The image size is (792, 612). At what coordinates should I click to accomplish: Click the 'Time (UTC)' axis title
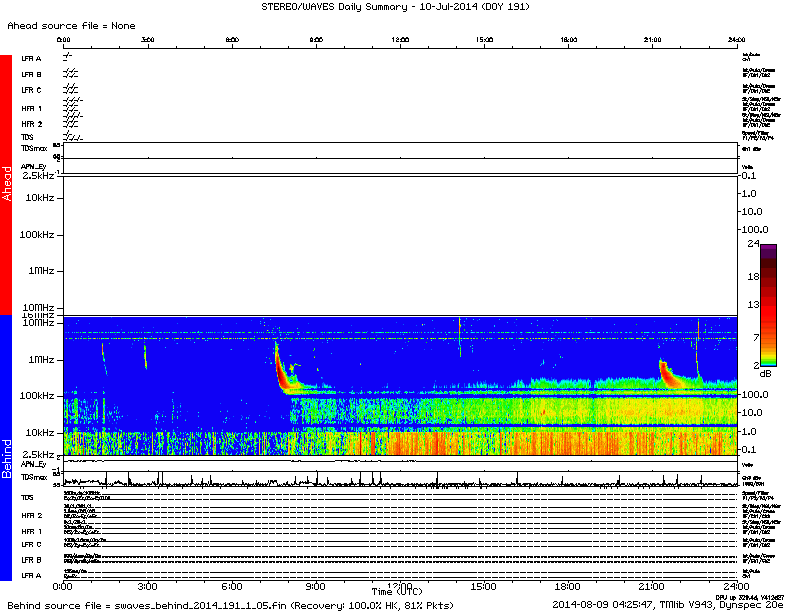click(397, 592)
